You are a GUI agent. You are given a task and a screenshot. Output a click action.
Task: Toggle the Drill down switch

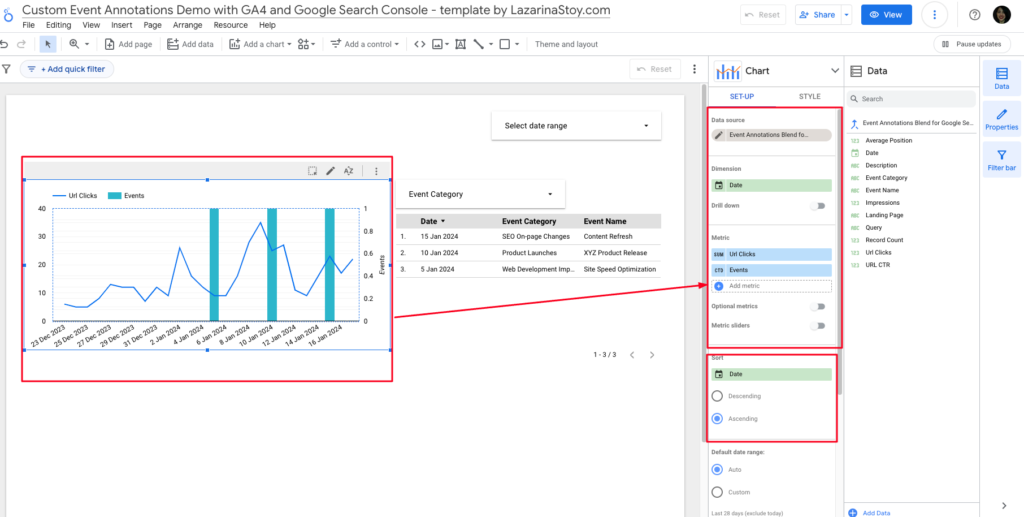click(x=818, y=206)
